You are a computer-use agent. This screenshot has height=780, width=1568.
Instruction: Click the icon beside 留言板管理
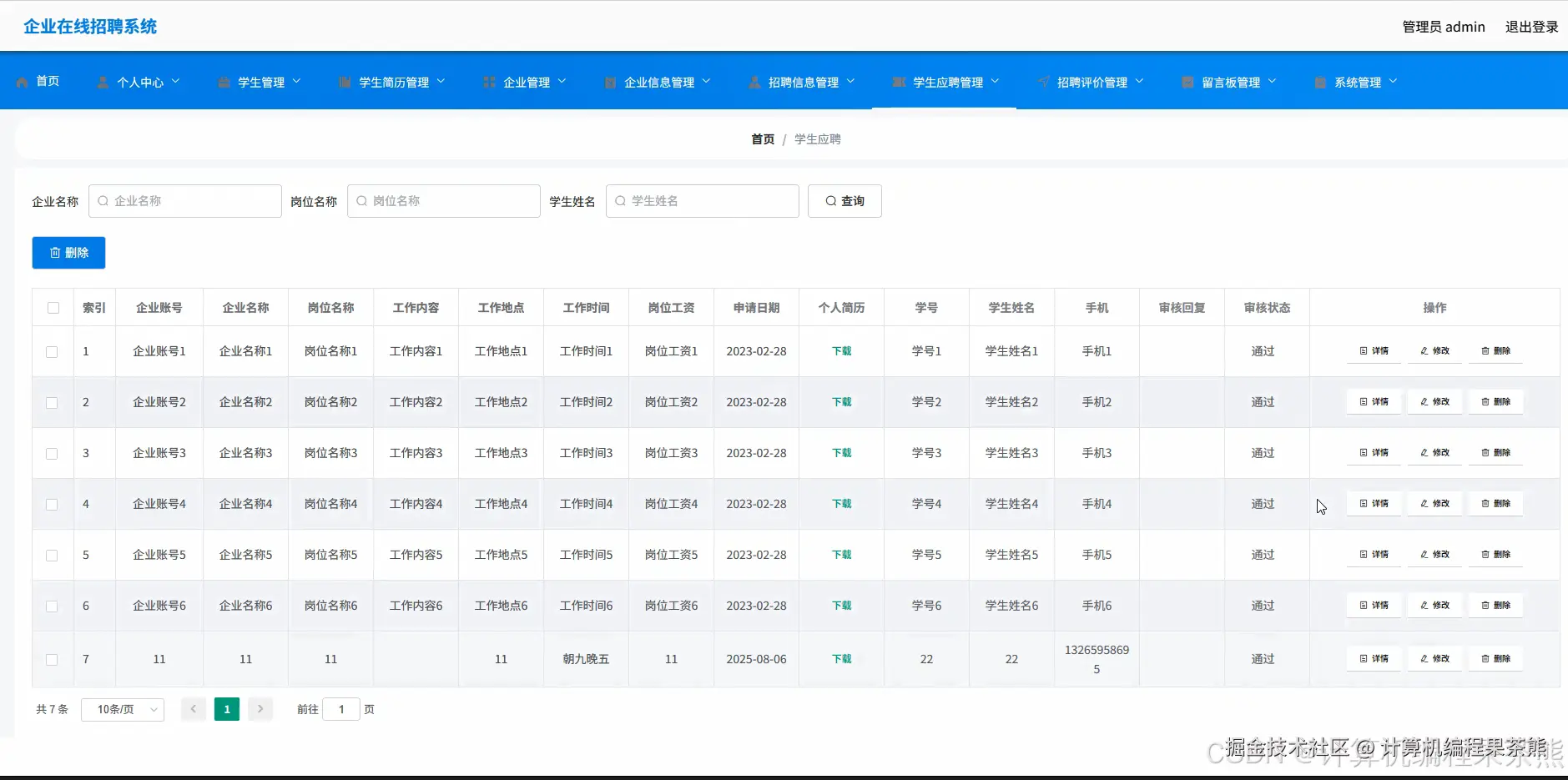(1187, 82)
